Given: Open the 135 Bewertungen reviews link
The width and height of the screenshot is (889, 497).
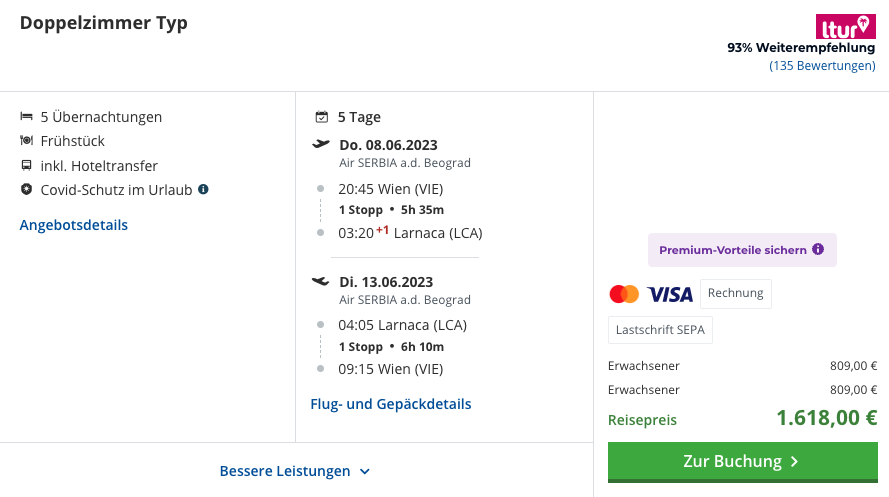Looking at the screenshot, I should 822,66.
